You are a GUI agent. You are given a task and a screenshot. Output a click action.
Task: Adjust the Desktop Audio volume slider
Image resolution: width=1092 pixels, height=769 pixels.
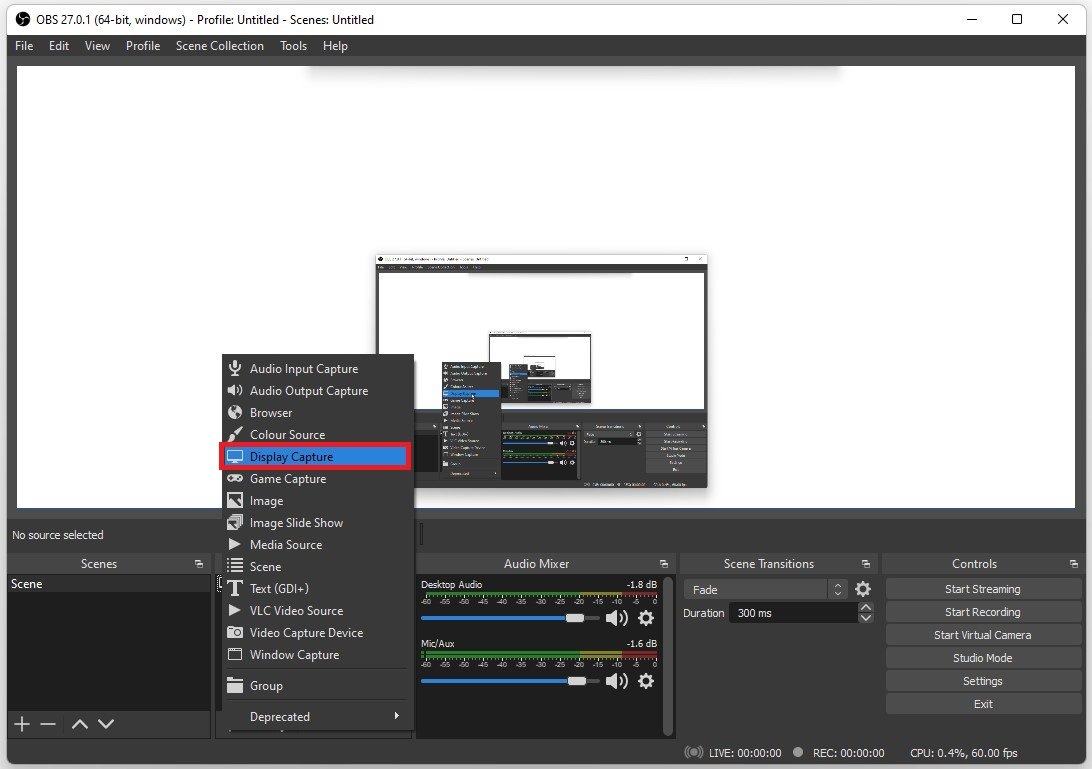tap(575, 618)
